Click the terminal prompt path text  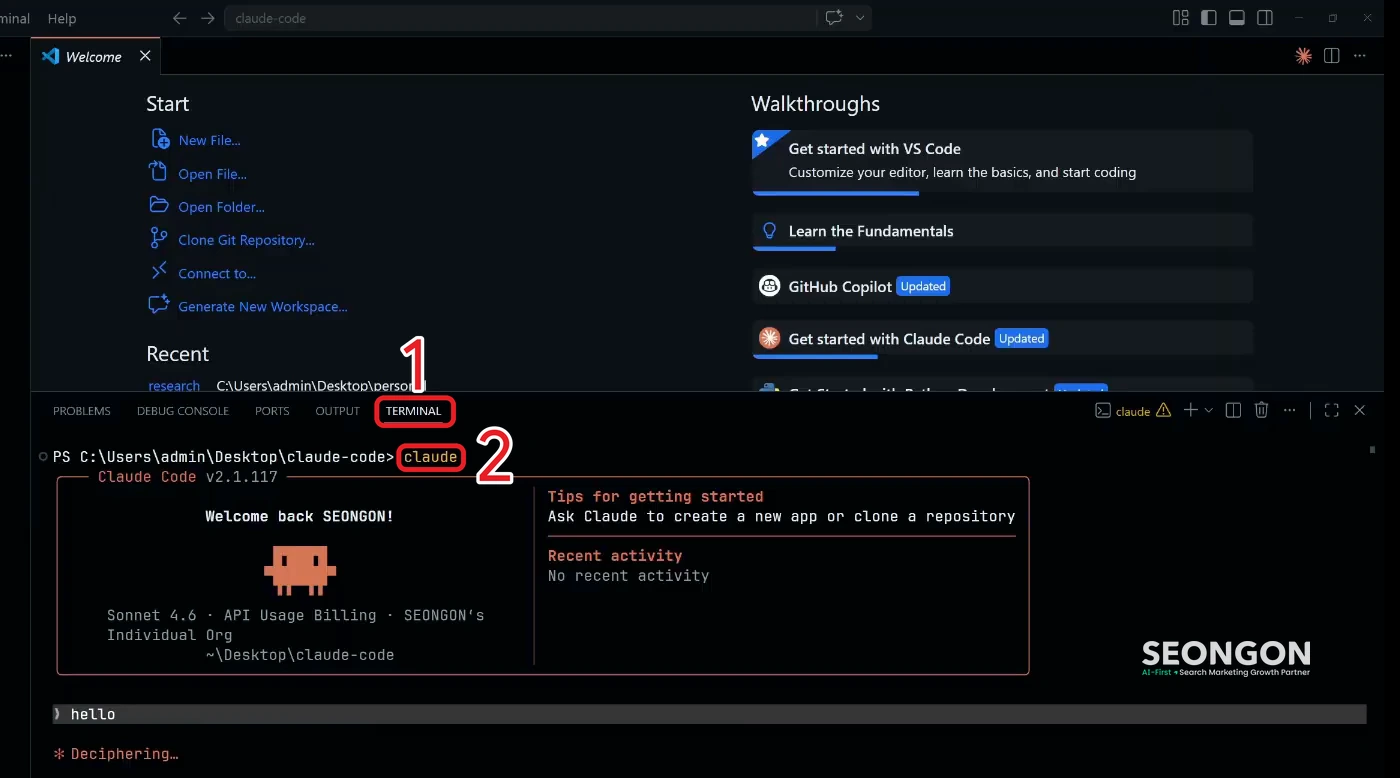pos(224,457)
